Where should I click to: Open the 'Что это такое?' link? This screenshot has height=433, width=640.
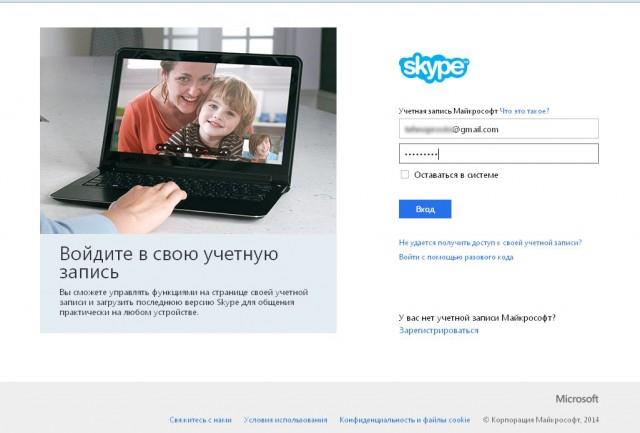[x=524, y=111]
